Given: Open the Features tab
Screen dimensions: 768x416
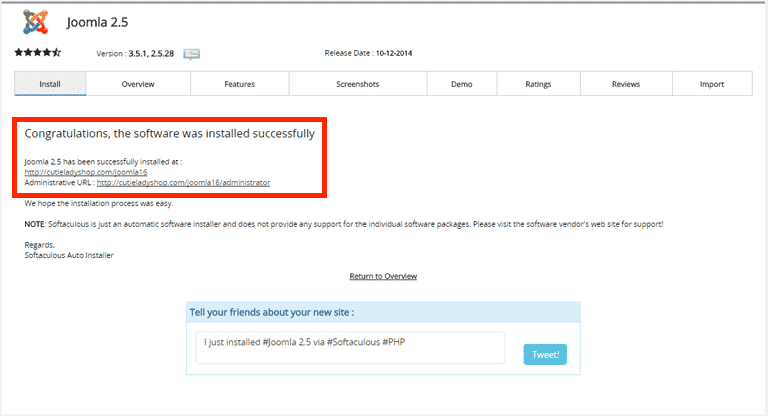Looking at the screenshot, I should (x=240, y=84).
